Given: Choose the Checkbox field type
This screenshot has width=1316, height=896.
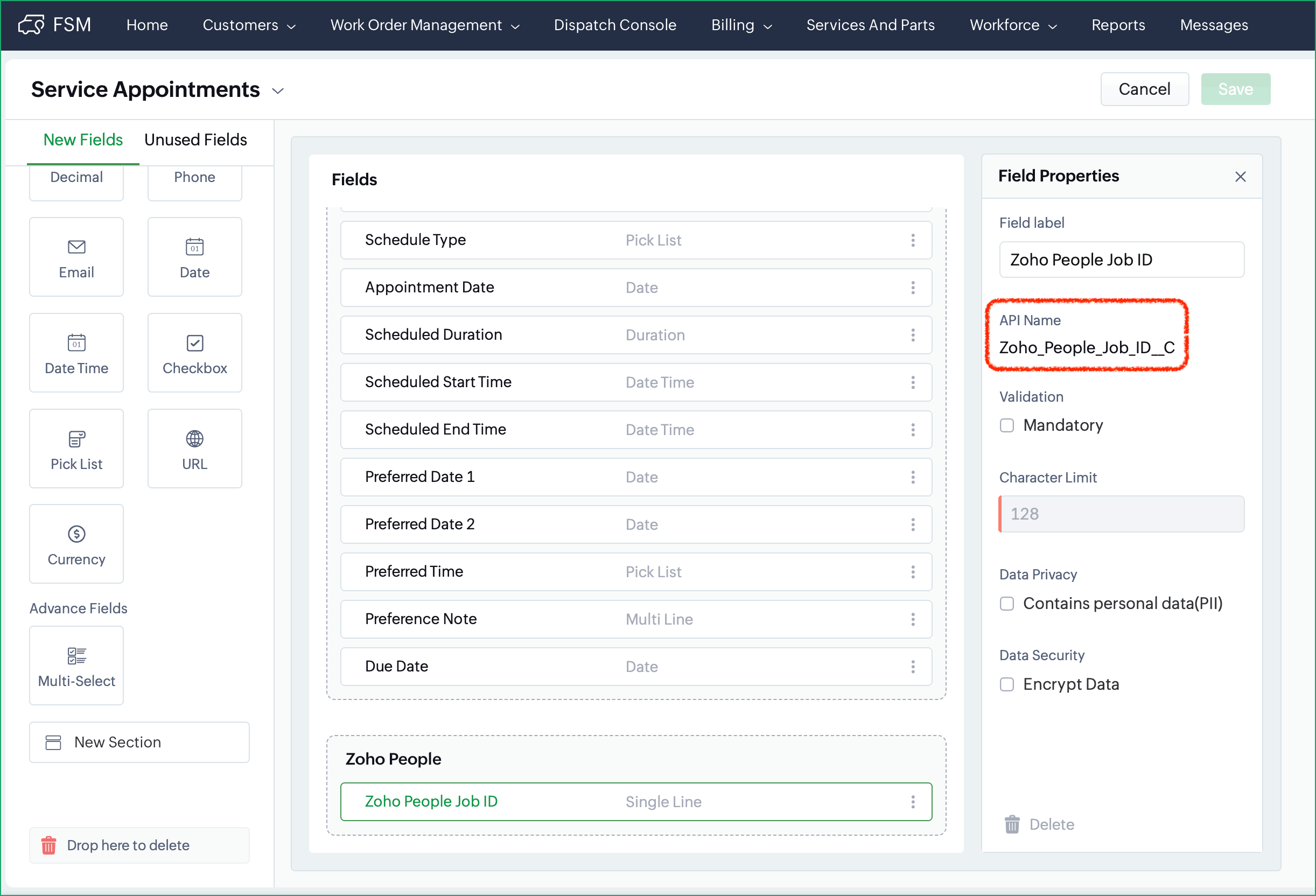Looking at the screenshot, I should [x=194, y=342].
